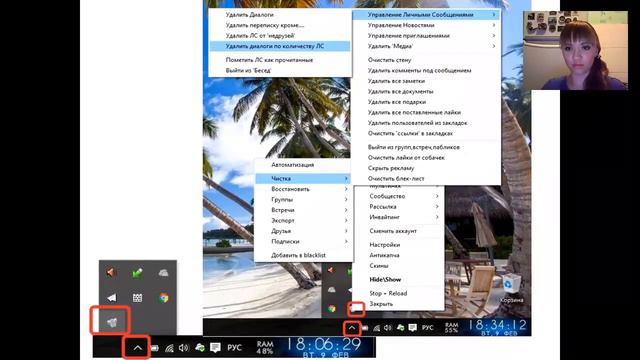Expand the Встречи submenu arrow
The width and height of the screenshot is (640, 360).
(346, 210)
